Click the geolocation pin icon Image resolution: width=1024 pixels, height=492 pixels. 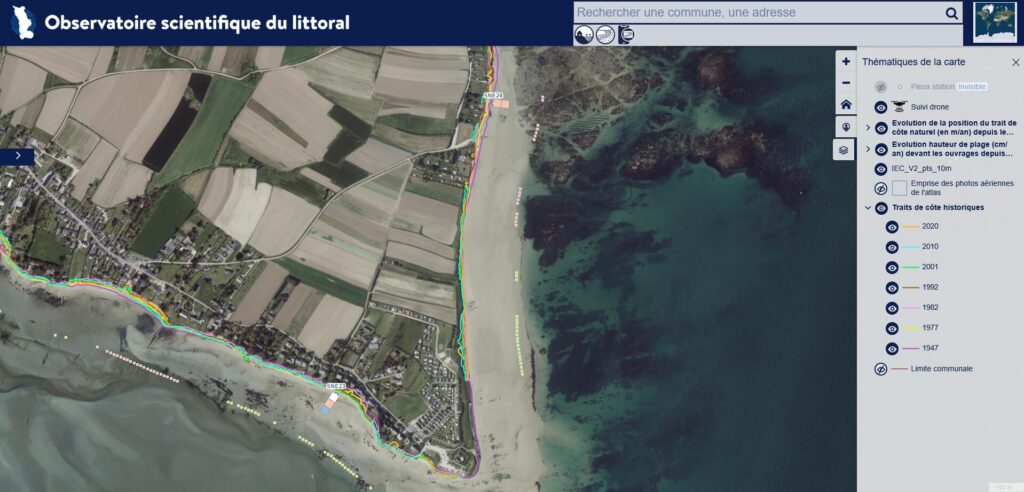tap(846, 127)
